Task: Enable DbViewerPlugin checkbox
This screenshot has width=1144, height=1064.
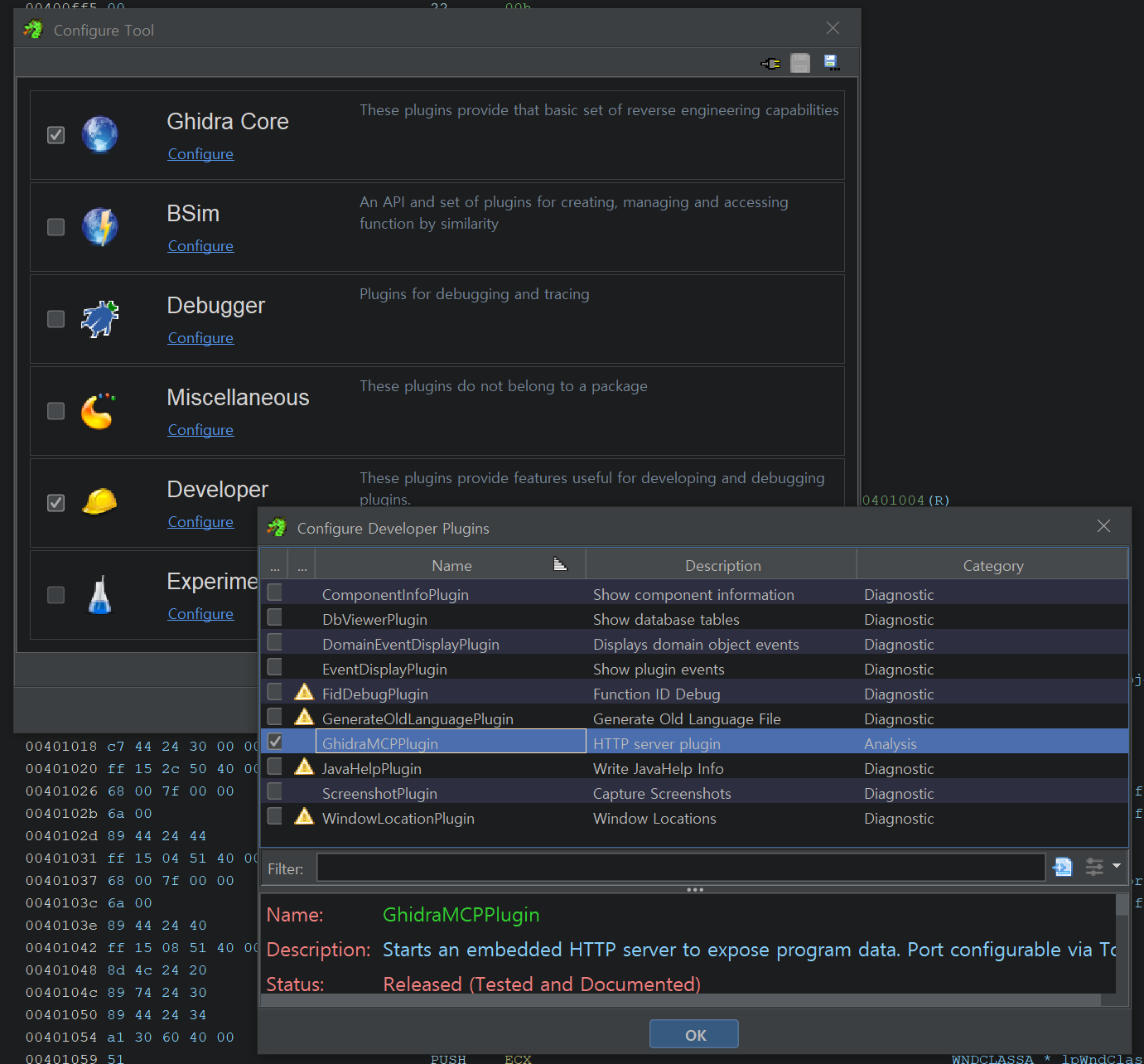Action: [x=274, y=617]
